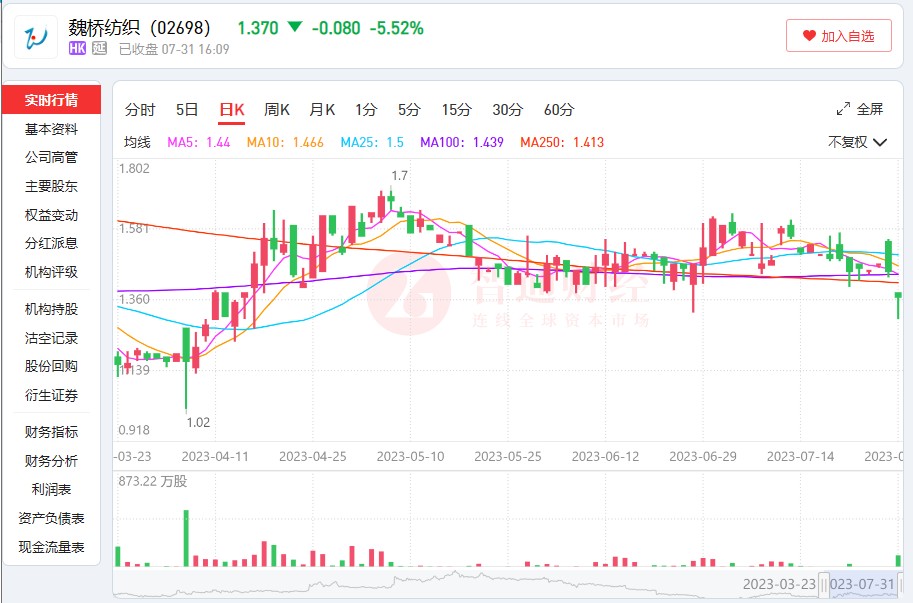Screen dimensions: 913x603
Task: Click the left handle of date range slider
Action: click(824, 584)
